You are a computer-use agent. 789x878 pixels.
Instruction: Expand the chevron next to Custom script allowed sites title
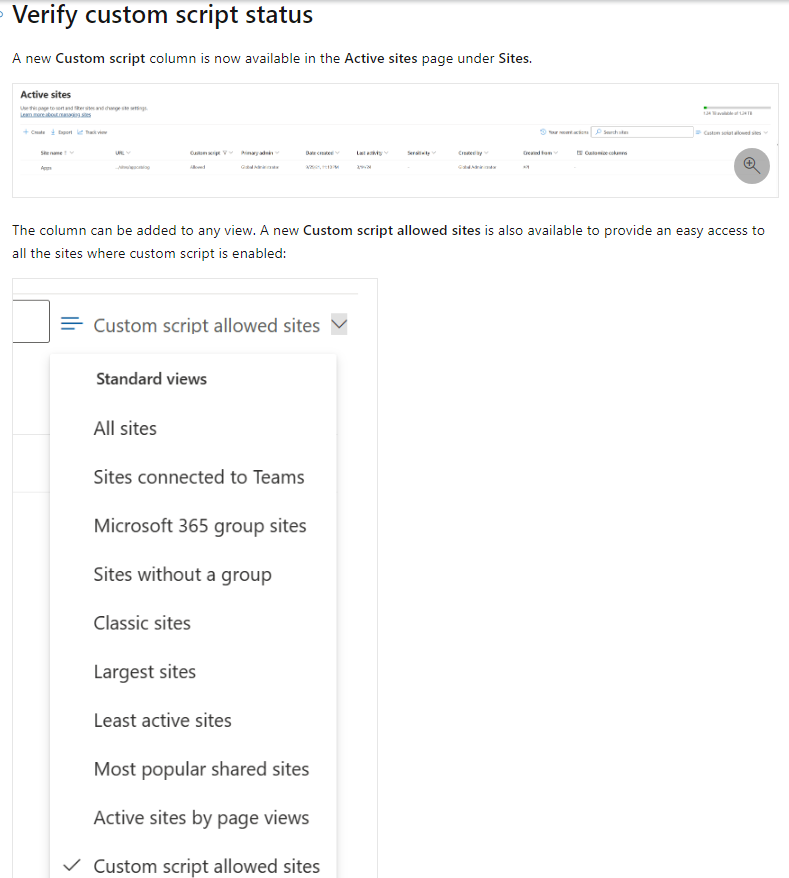click(338, 324)
